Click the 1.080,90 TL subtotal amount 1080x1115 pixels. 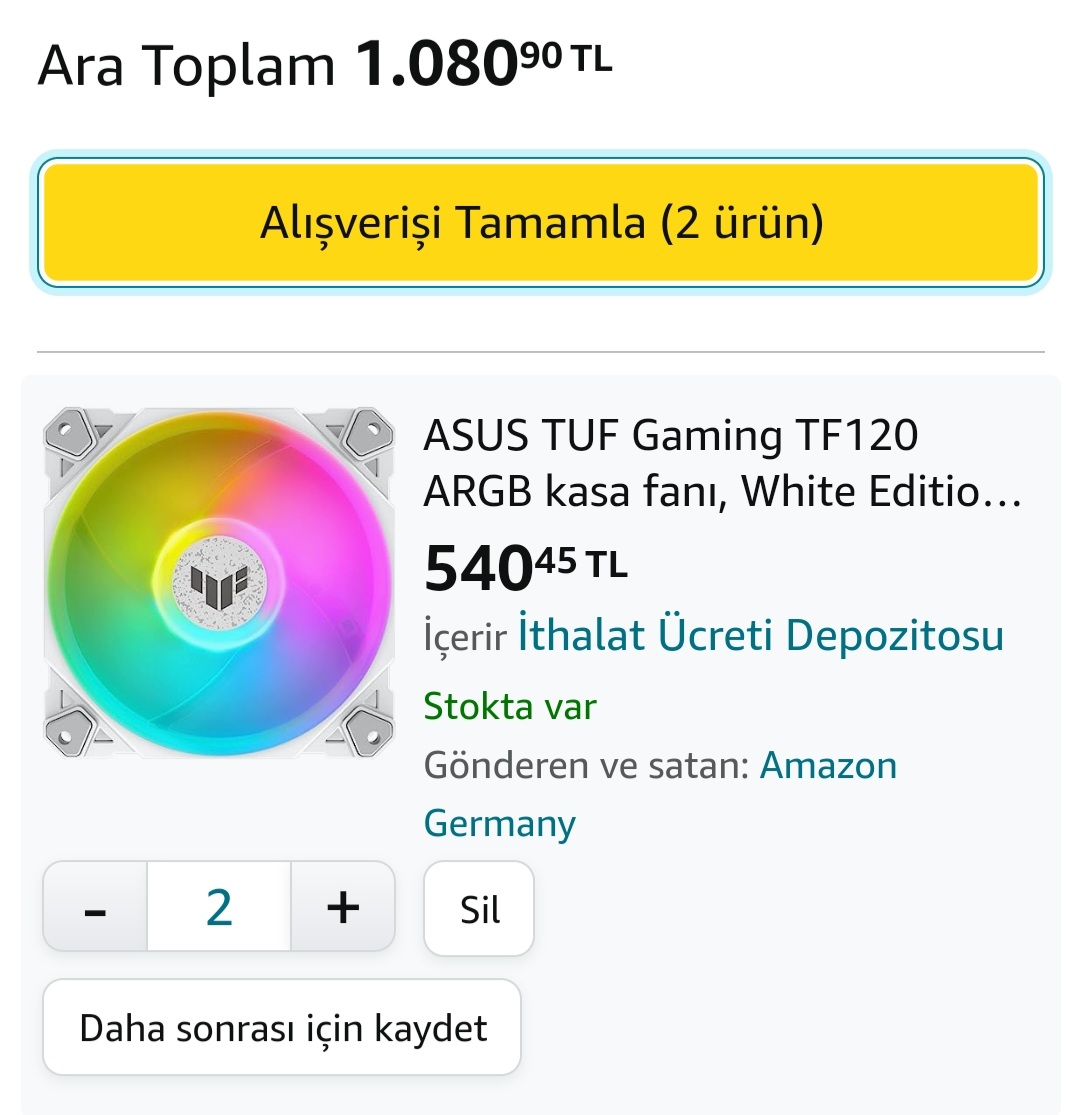tap(484, 64)
